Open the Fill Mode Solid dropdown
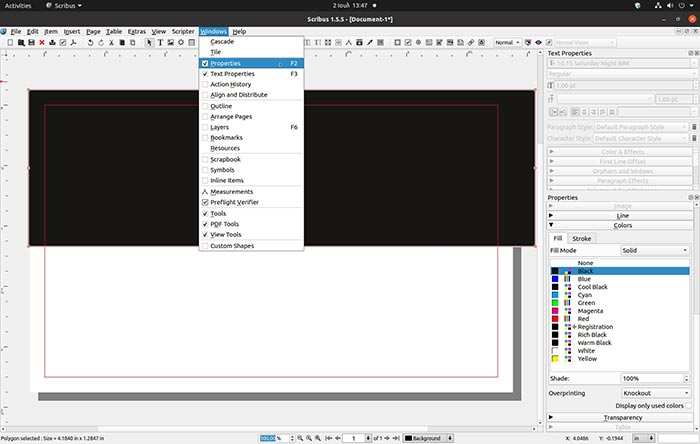700x444 pixels. (655, 250)
